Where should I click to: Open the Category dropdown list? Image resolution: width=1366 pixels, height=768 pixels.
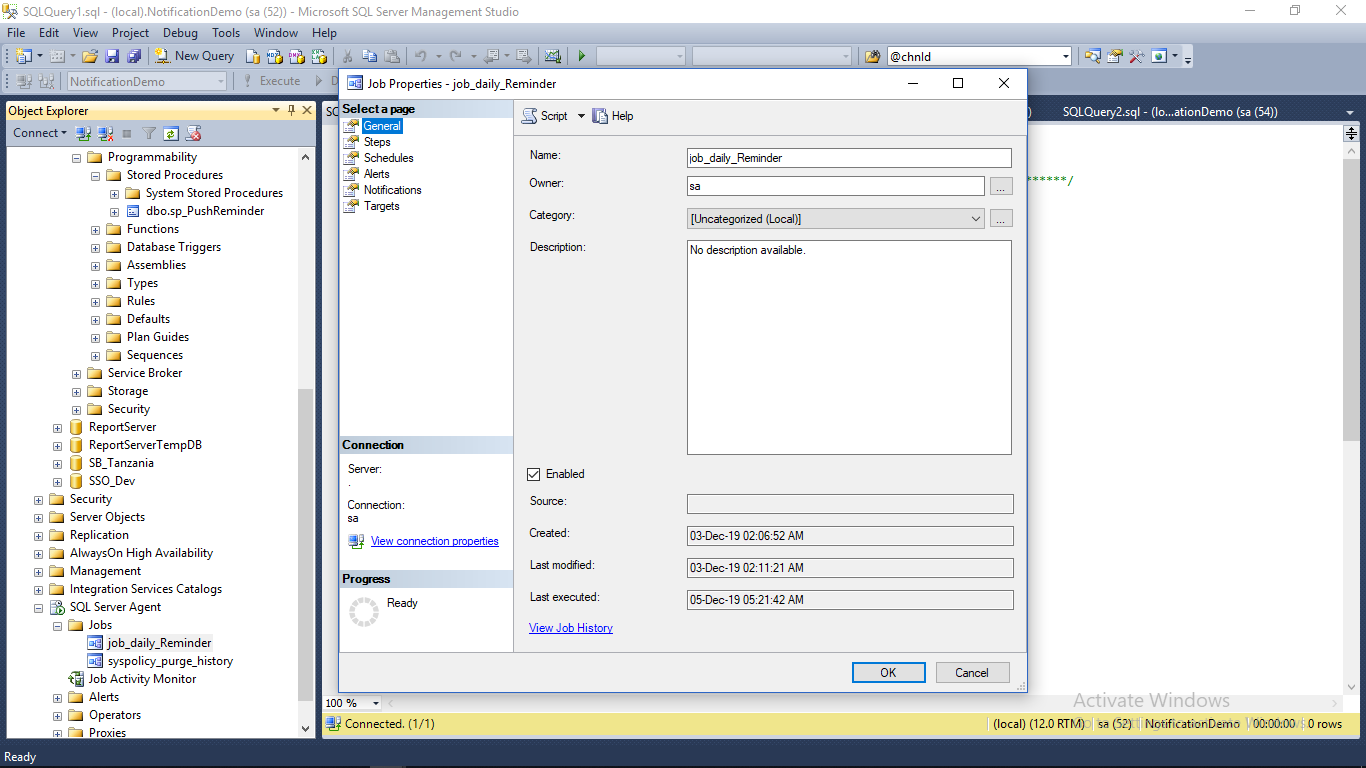pos(976,219)
